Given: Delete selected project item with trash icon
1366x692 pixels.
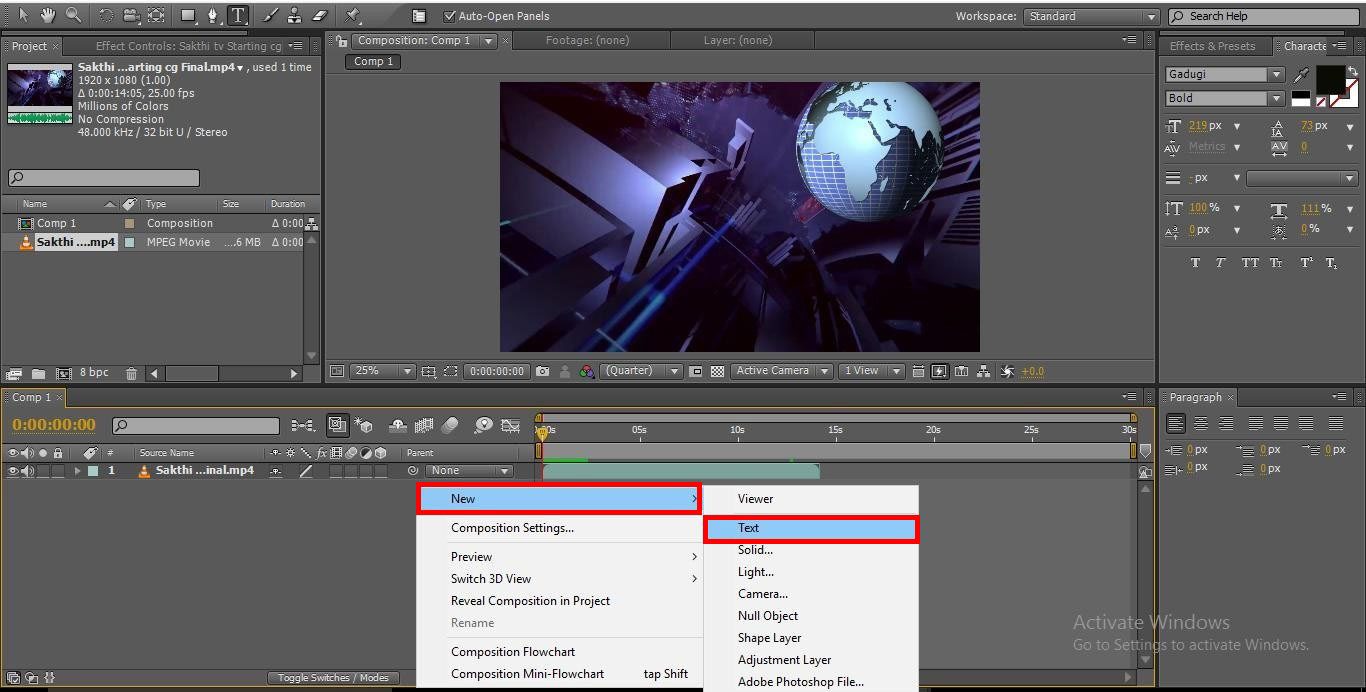Looking at the screenshot, I should pos(131,373).
